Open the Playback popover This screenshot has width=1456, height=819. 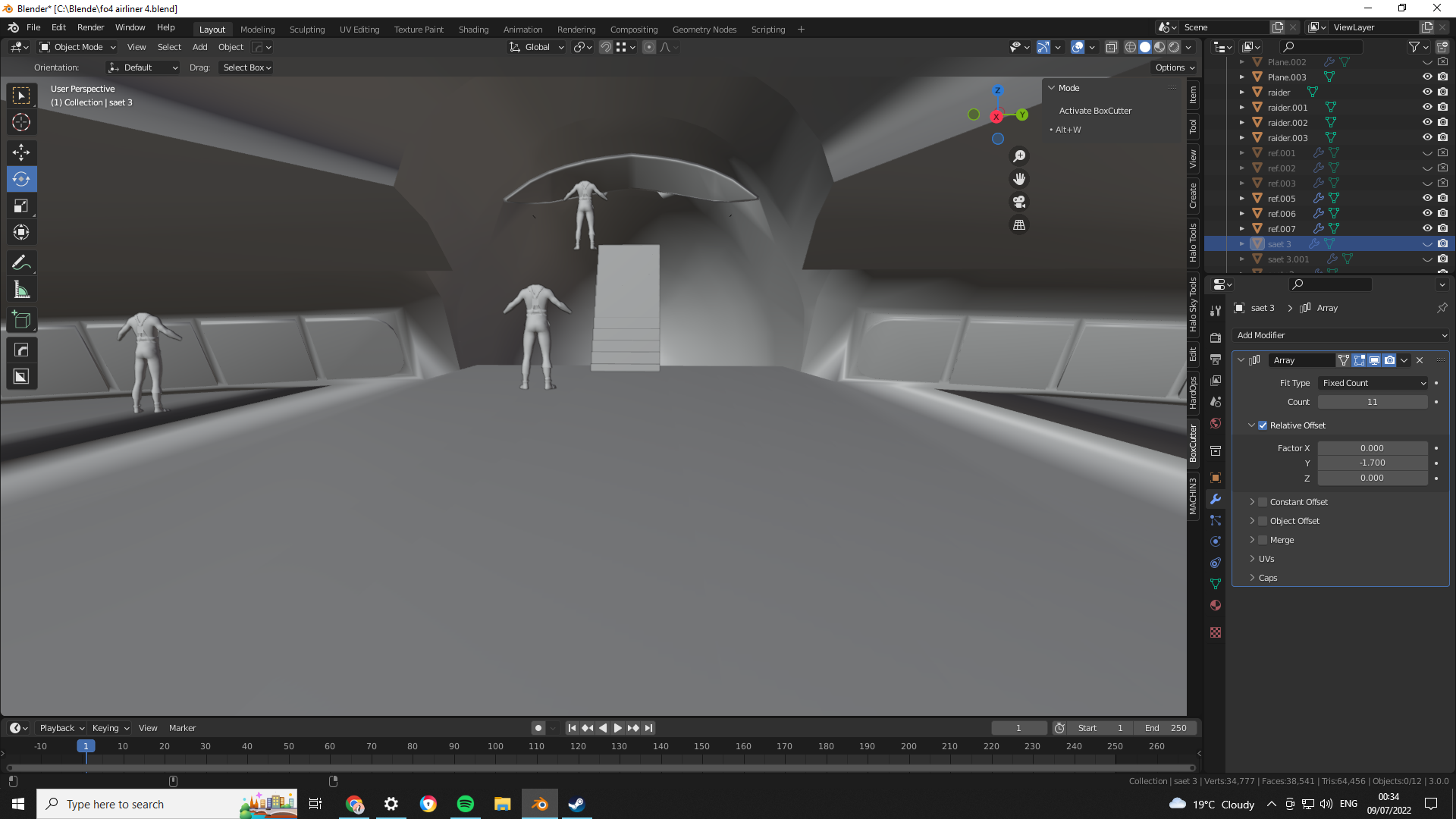click(61, 728)
